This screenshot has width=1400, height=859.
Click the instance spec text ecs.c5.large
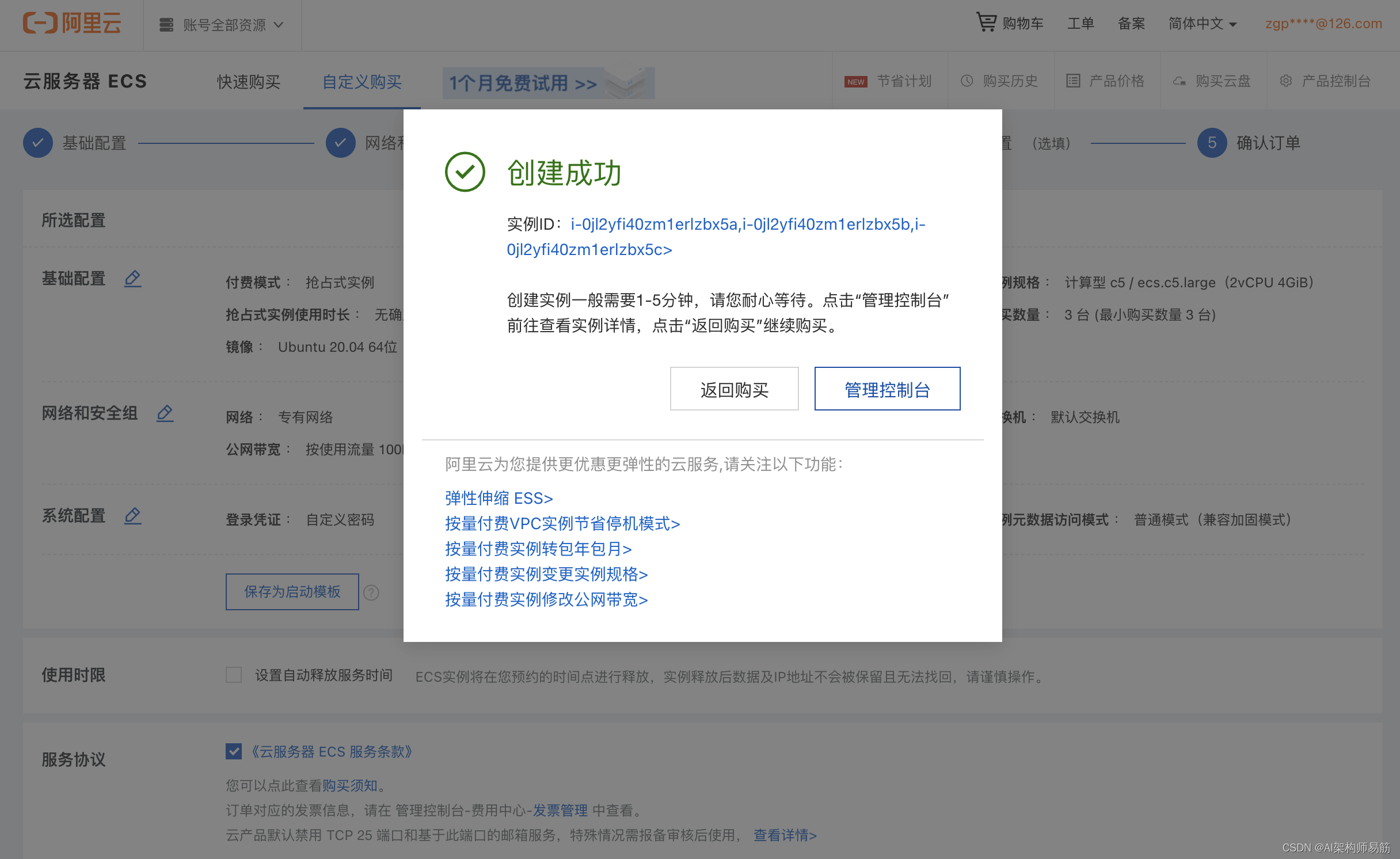[x=1176, y=283]
